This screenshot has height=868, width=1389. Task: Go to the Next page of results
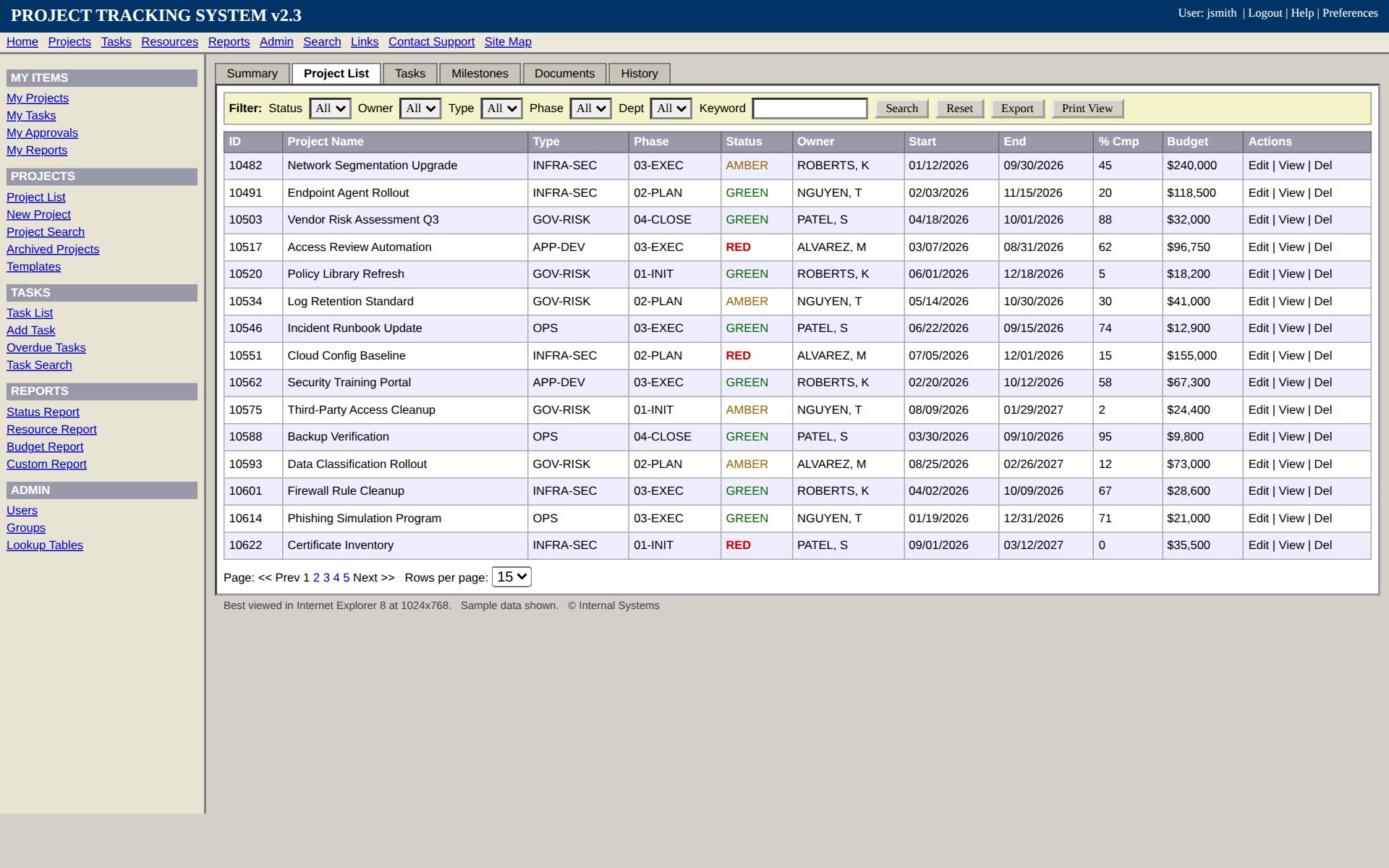(x=373, y=577)
